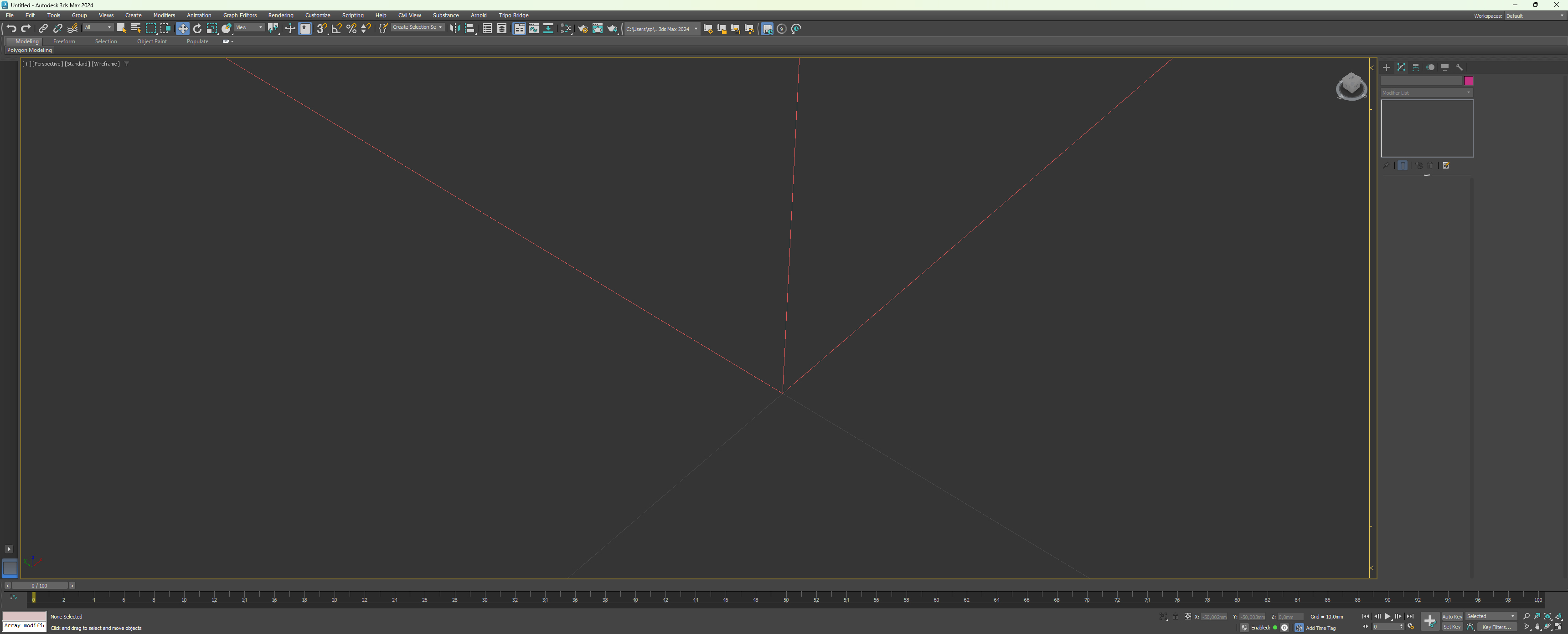Image resolution: width=1568 pixels, height=634 pixels.
Task: Click the Mirror tool icon
Action: click(x=455, y=29)
